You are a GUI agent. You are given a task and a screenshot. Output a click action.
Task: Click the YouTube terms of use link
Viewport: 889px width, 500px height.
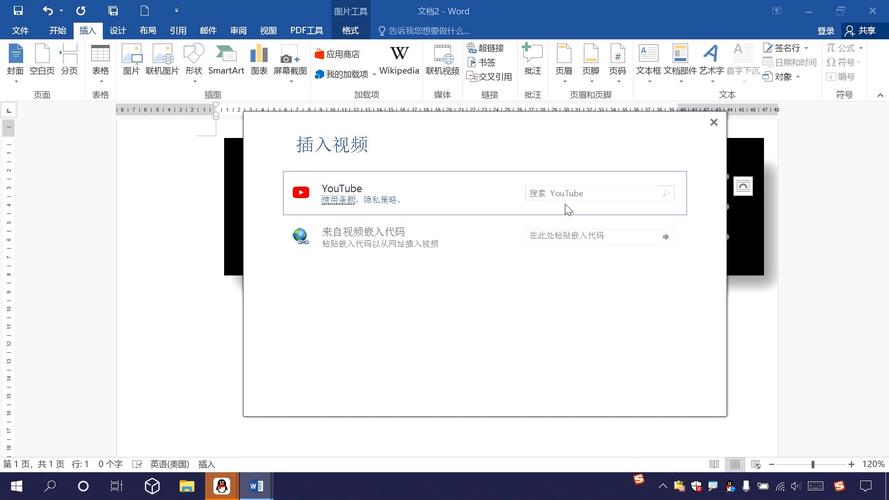point(338,200)
